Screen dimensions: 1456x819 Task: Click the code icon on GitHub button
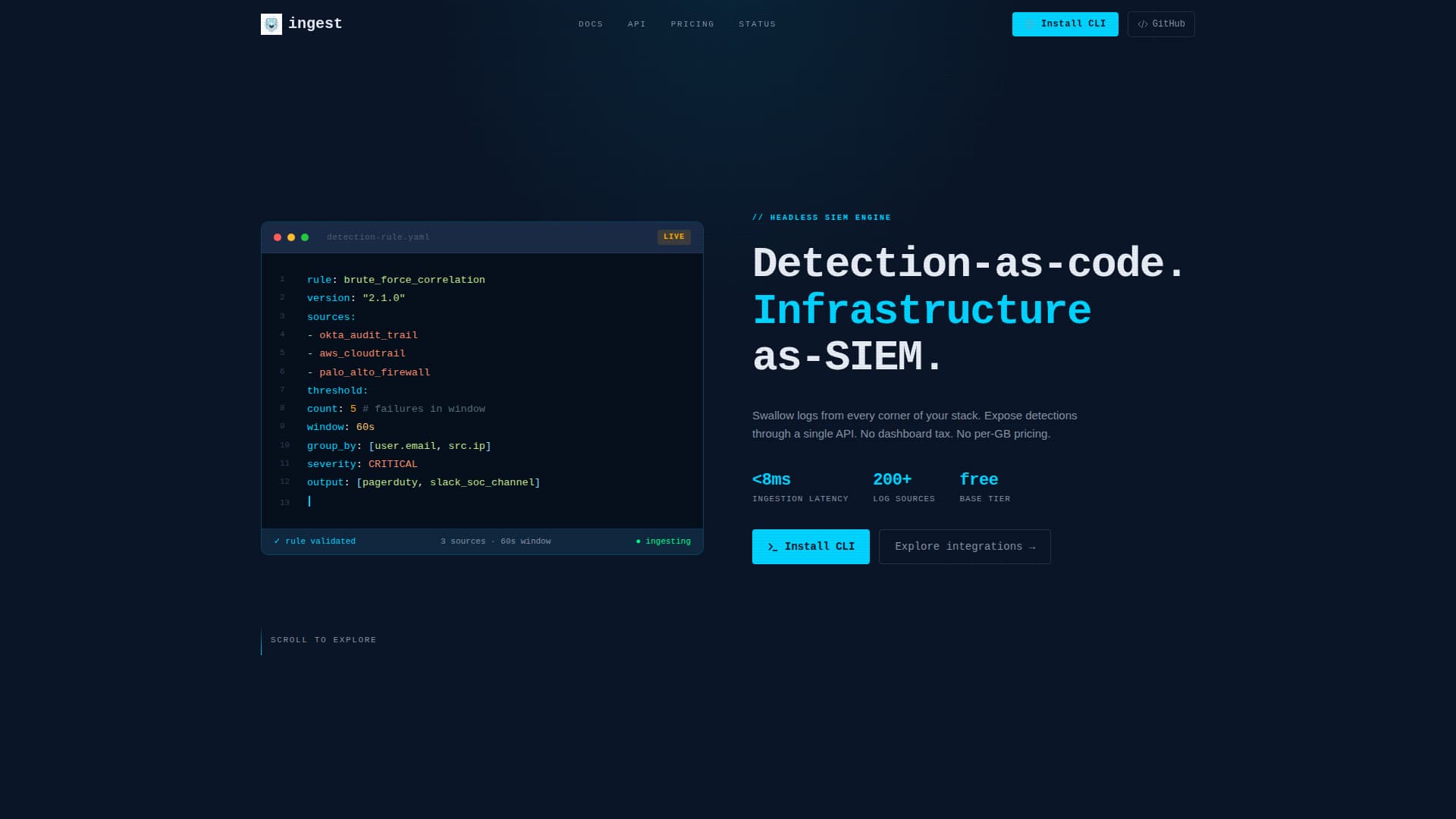point(1143,24)
